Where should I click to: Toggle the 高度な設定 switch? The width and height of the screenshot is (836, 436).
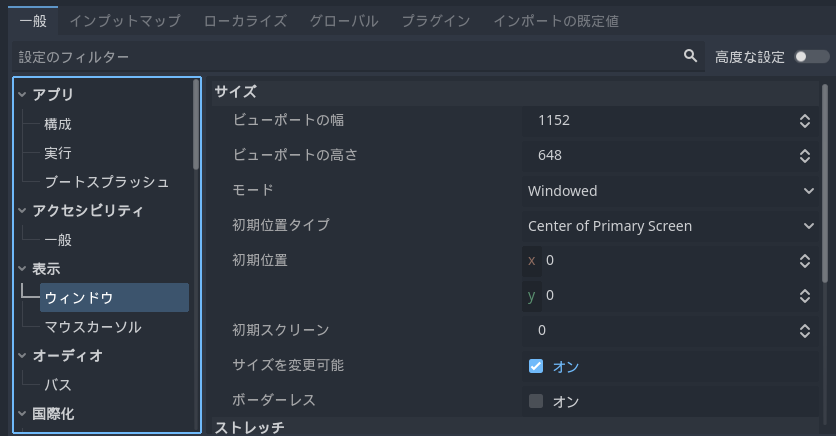coord(811,57)
